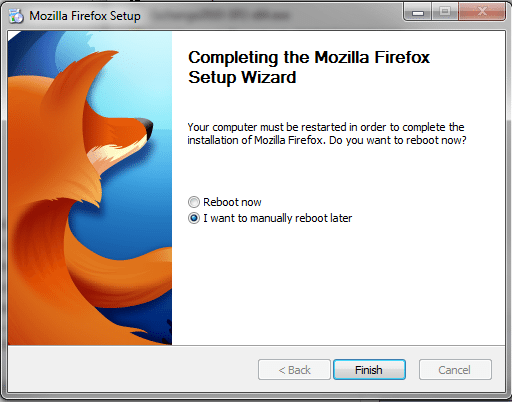Choose 'I want to manually reboot later' radio
The image size is (512, 402).
coord(194,218)
